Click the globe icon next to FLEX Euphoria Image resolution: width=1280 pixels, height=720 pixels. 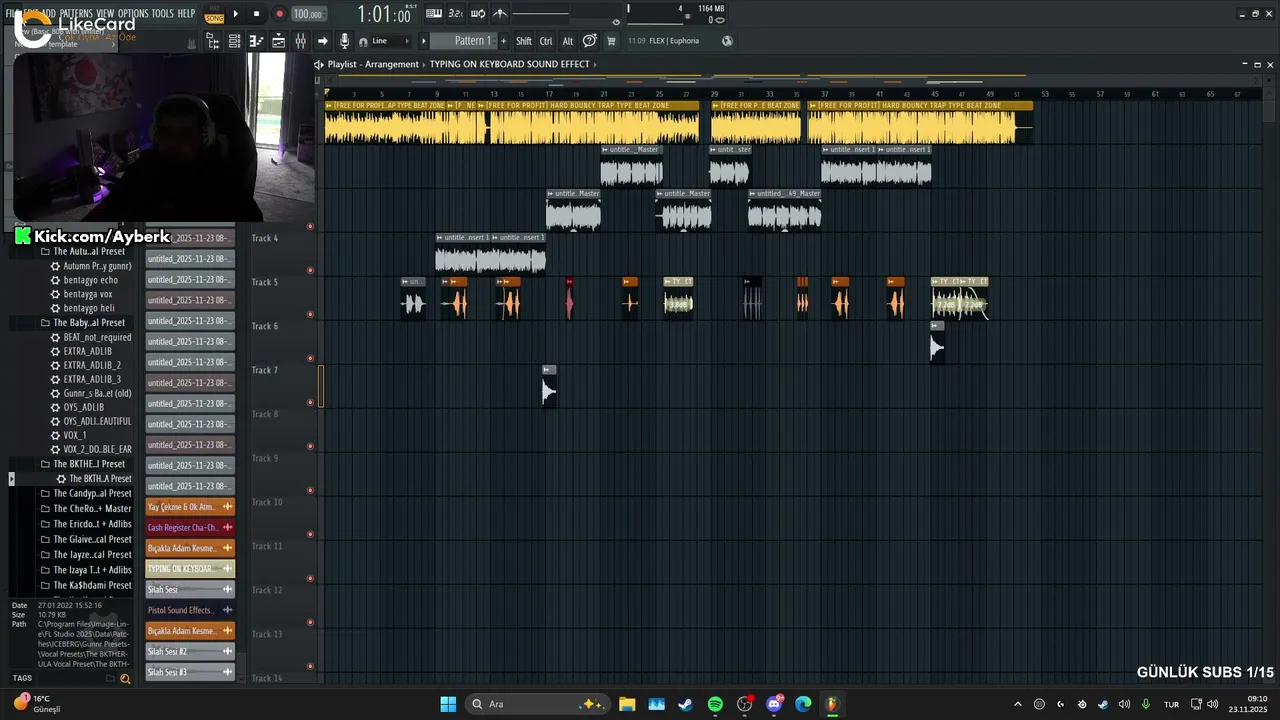tap(727, 41)
